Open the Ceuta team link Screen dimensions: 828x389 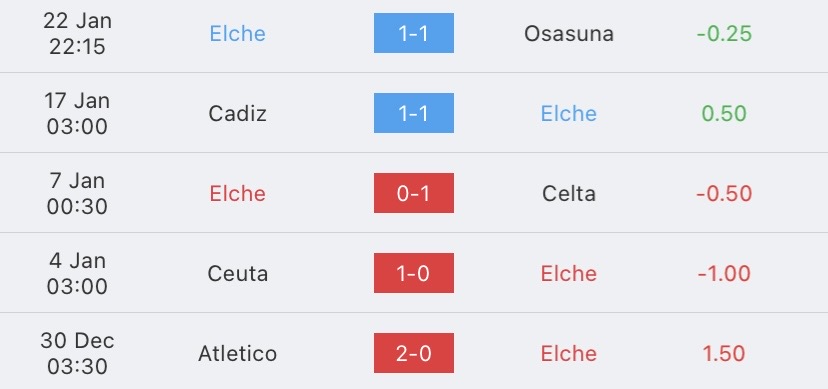(x=237, y=273)
